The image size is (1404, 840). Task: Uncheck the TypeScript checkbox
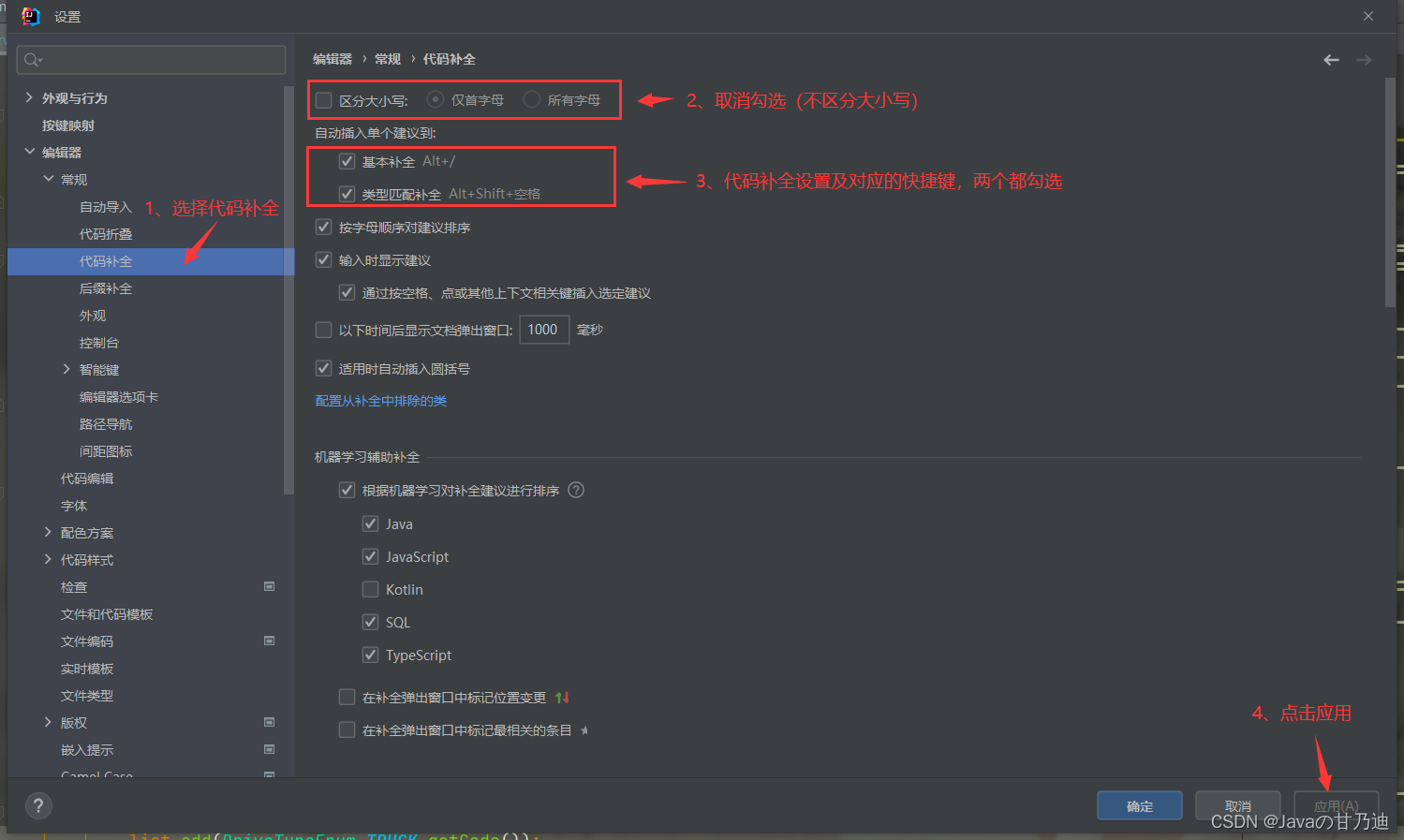point(371,655)
